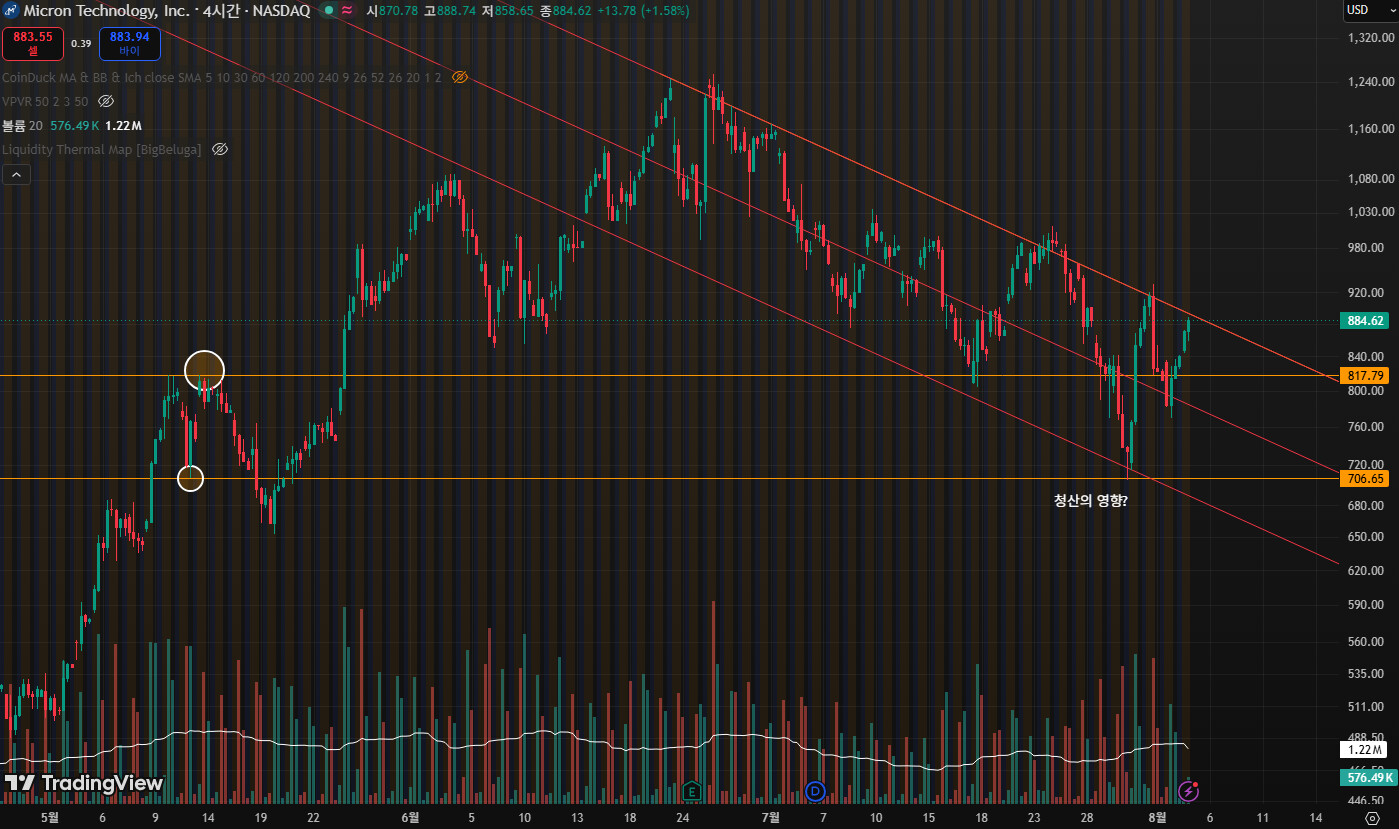The width and height of the screenshot is (1399, 829).
Task: Open the dividend 'D' marker on timeline
Action: (x=815, y=791)
